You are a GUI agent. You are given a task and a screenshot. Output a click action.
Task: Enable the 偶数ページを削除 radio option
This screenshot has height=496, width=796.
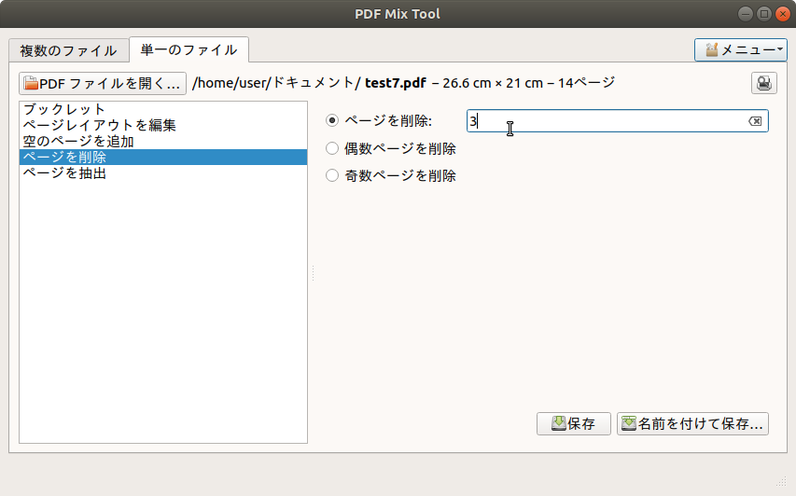click(x=332, y=148)
